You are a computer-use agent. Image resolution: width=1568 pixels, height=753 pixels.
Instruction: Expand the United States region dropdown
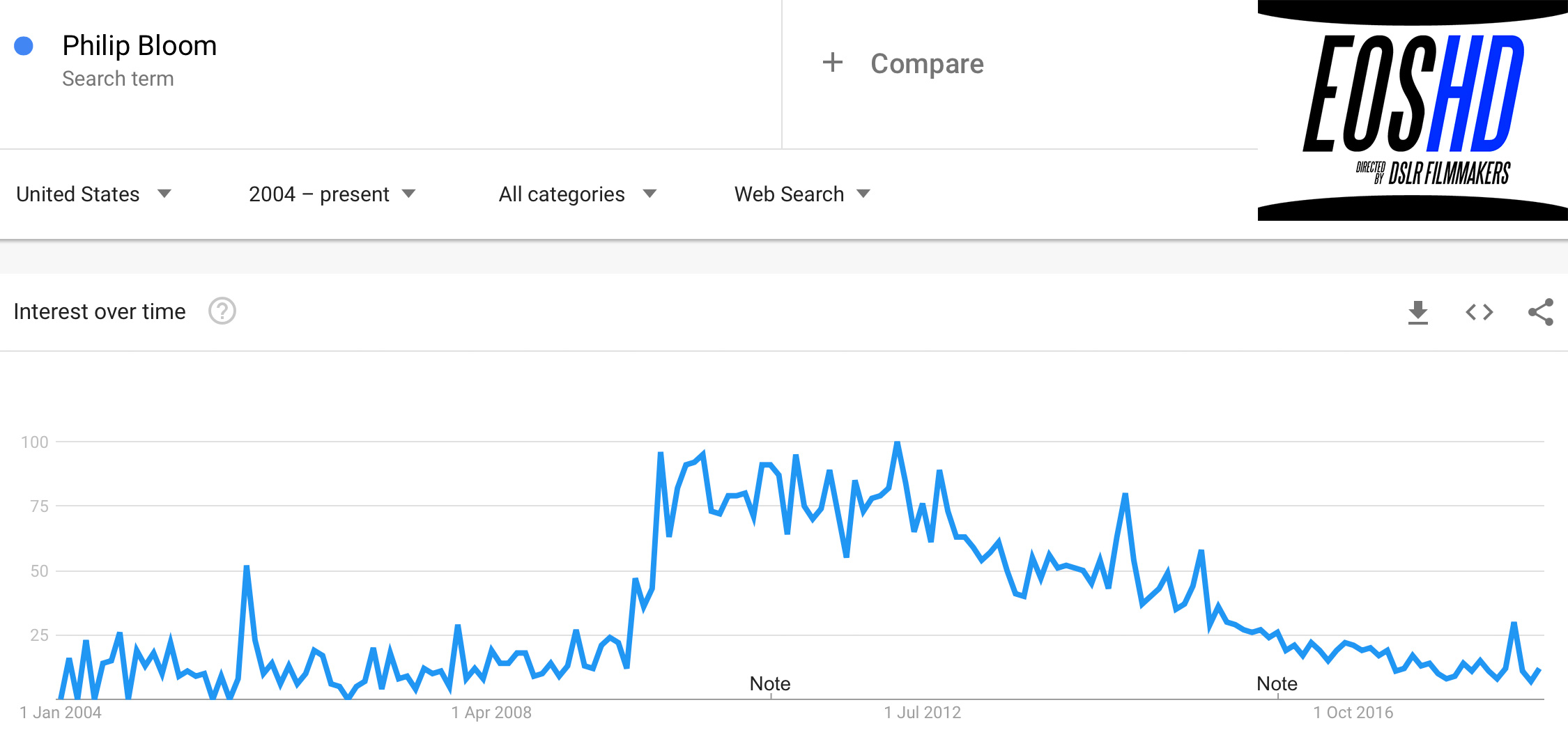[x=93, y=194]
